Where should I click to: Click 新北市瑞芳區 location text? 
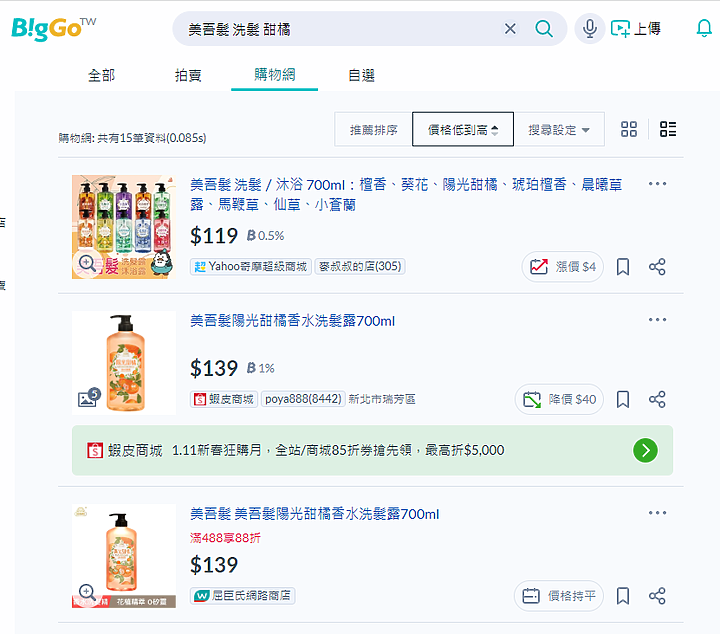[x=382, y=399]
